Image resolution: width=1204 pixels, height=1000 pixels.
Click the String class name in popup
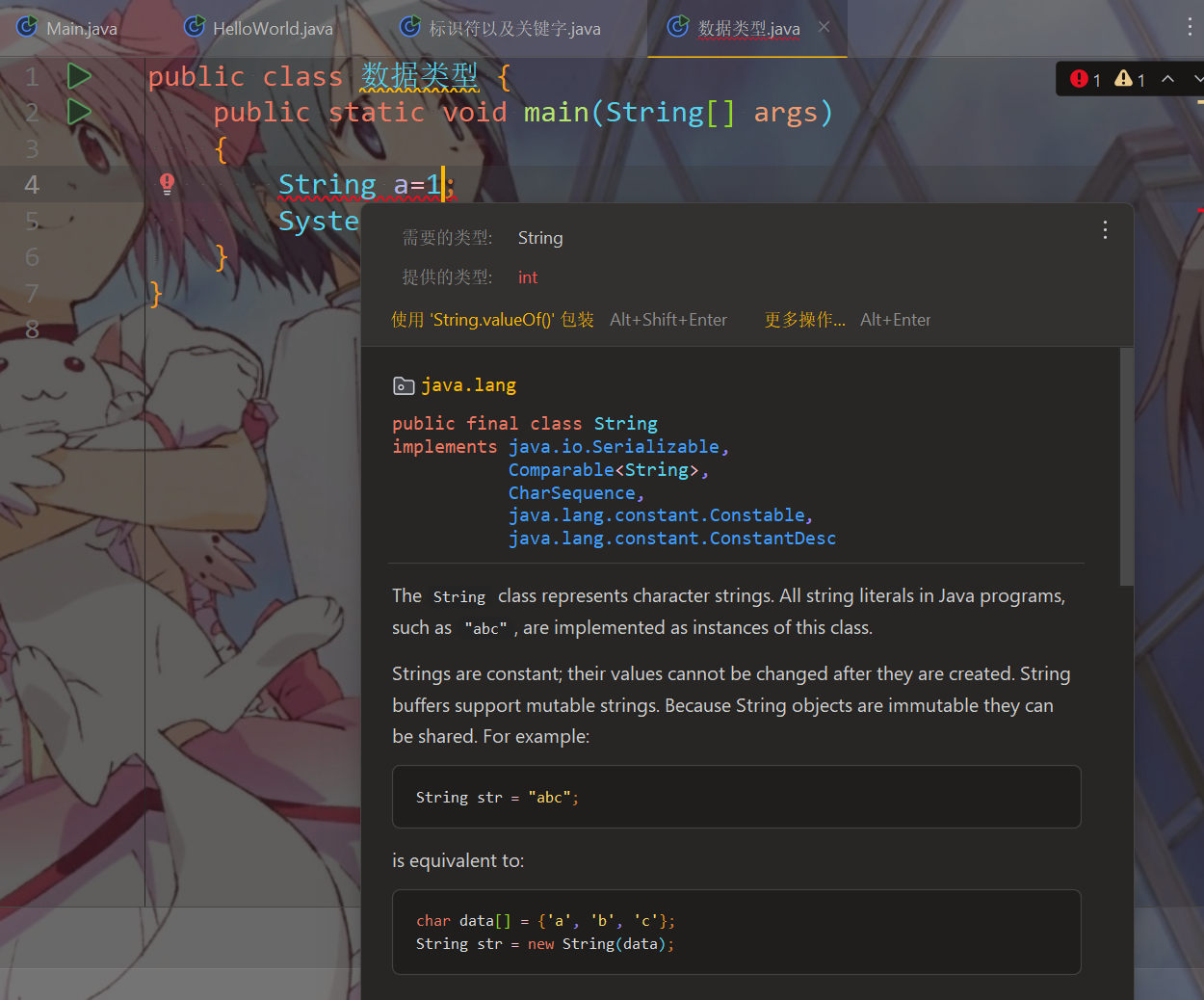pyautogui.click(x=626, y=423)
